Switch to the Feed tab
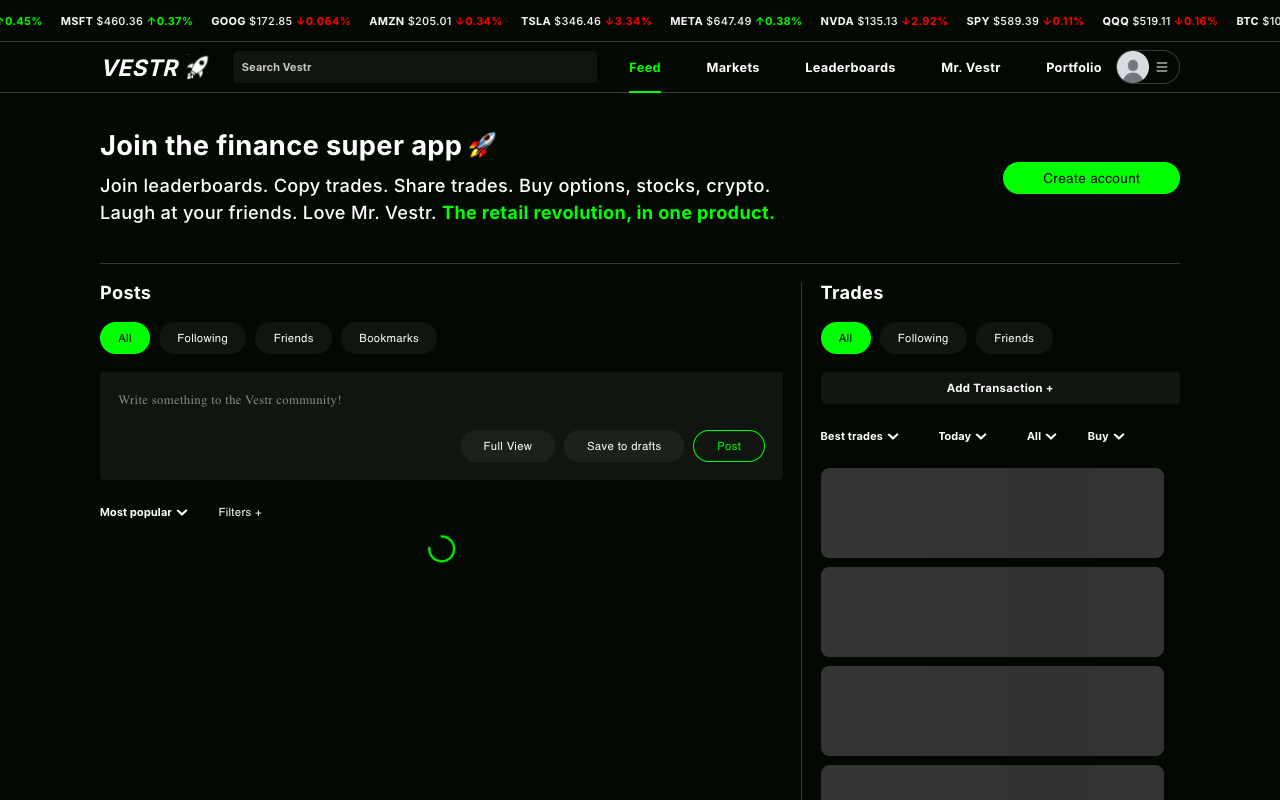Image resolution: width=1280 pixels, height=800 pixels. pyautogui.click(x=645, y=67)
